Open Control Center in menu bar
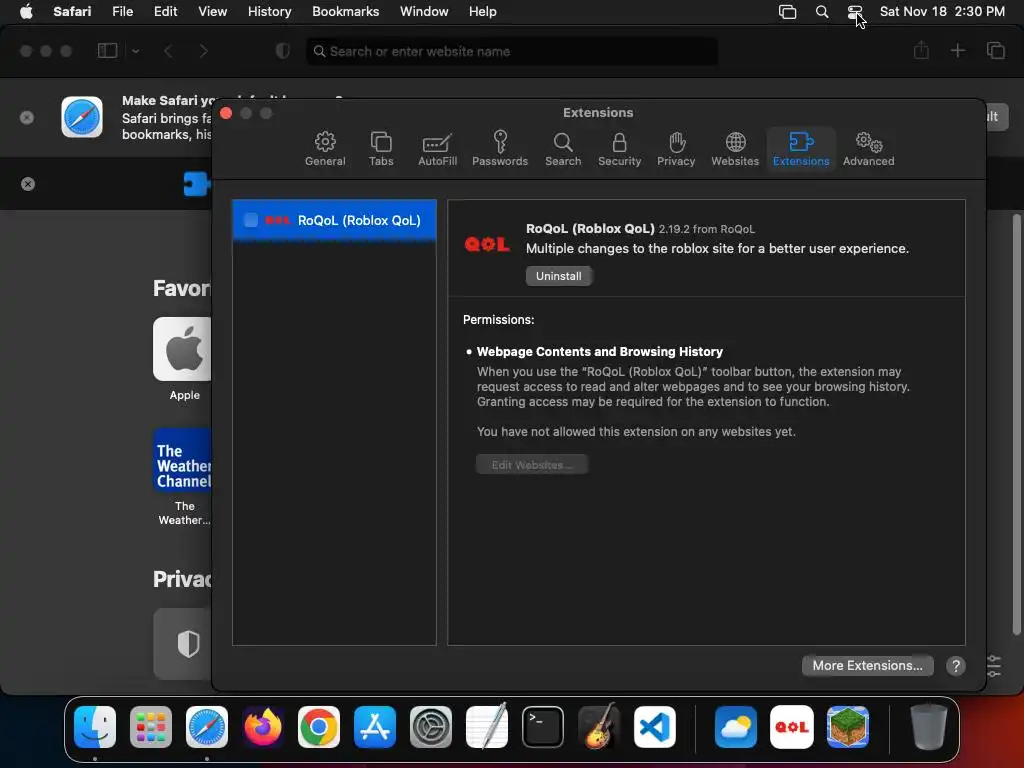The image size is (1024, 768). coord(855,12)
